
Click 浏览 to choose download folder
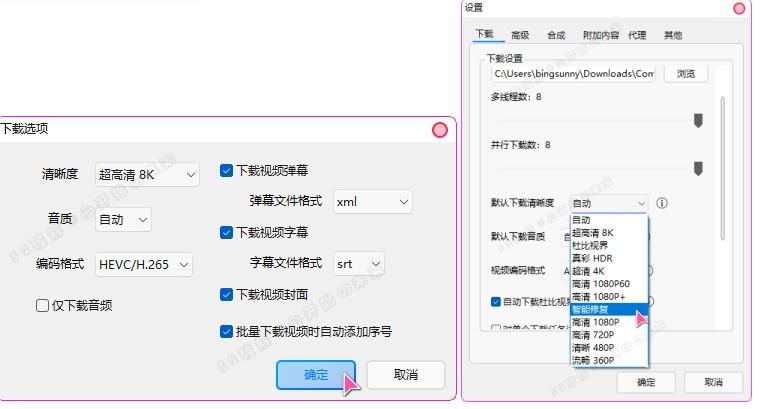(x=685, y=74)
